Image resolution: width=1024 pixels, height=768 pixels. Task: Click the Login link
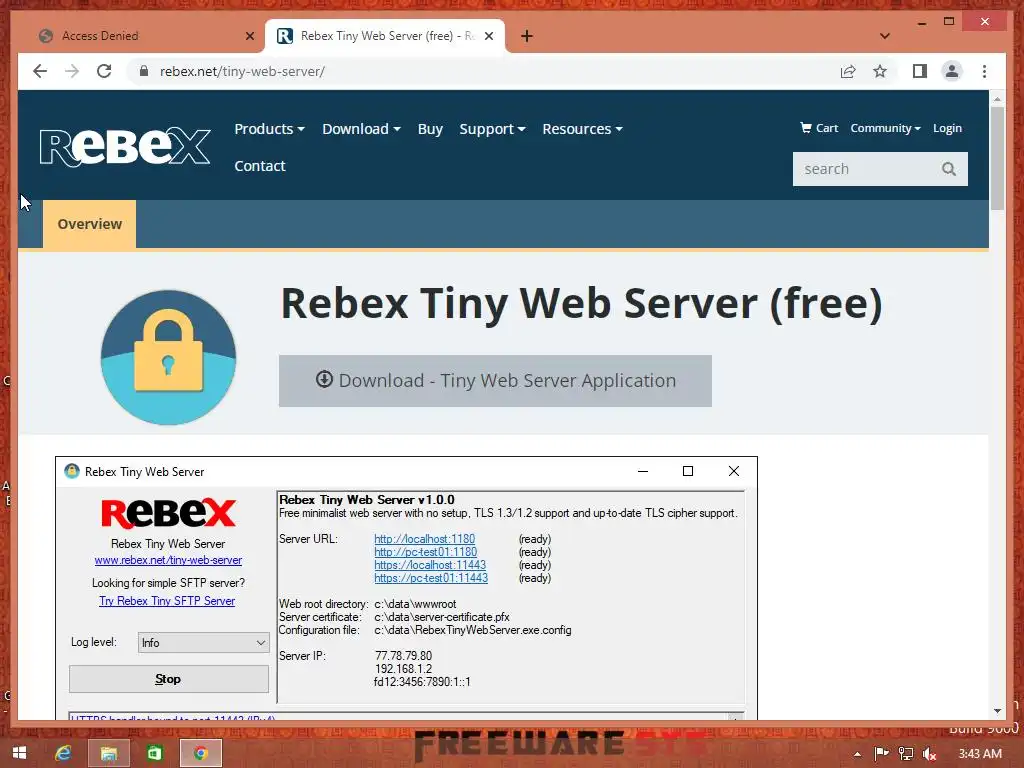click(x=947, y=128)
